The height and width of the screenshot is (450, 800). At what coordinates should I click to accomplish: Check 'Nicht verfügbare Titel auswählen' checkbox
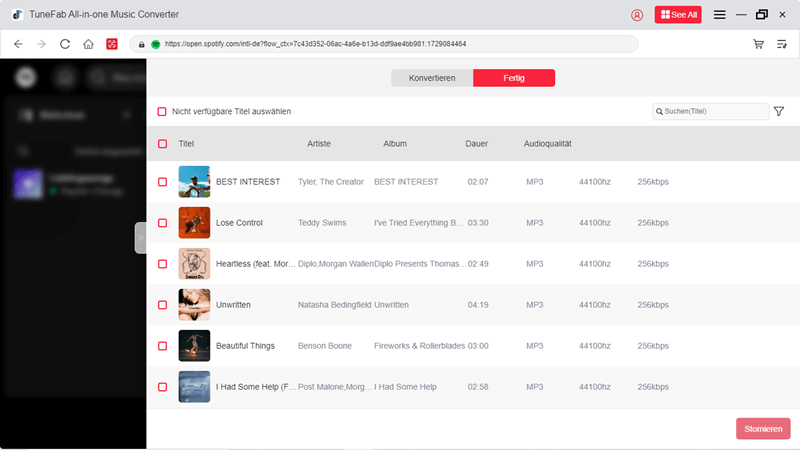162,112
